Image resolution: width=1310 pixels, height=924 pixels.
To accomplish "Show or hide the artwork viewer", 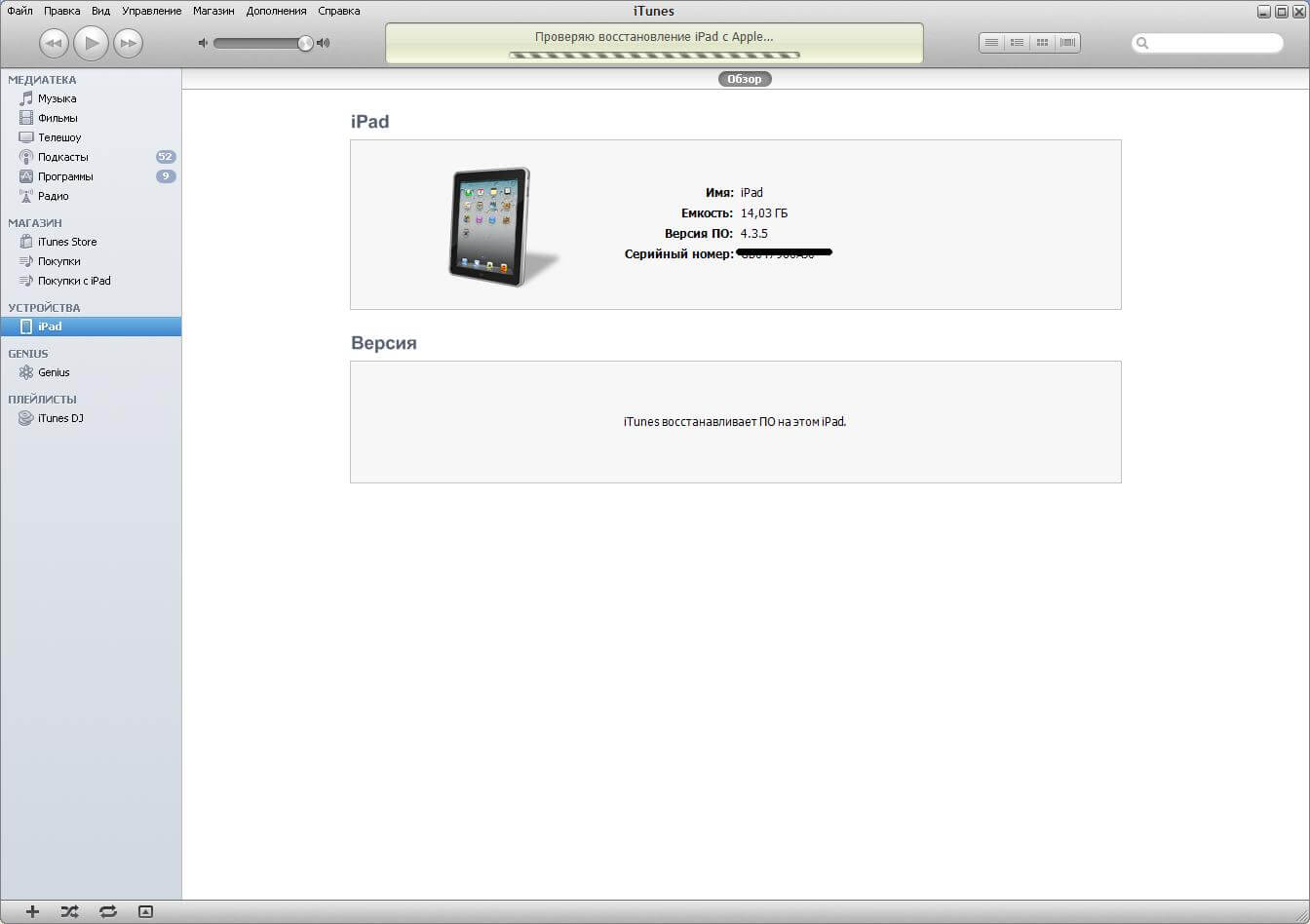I will coord(146,911).
